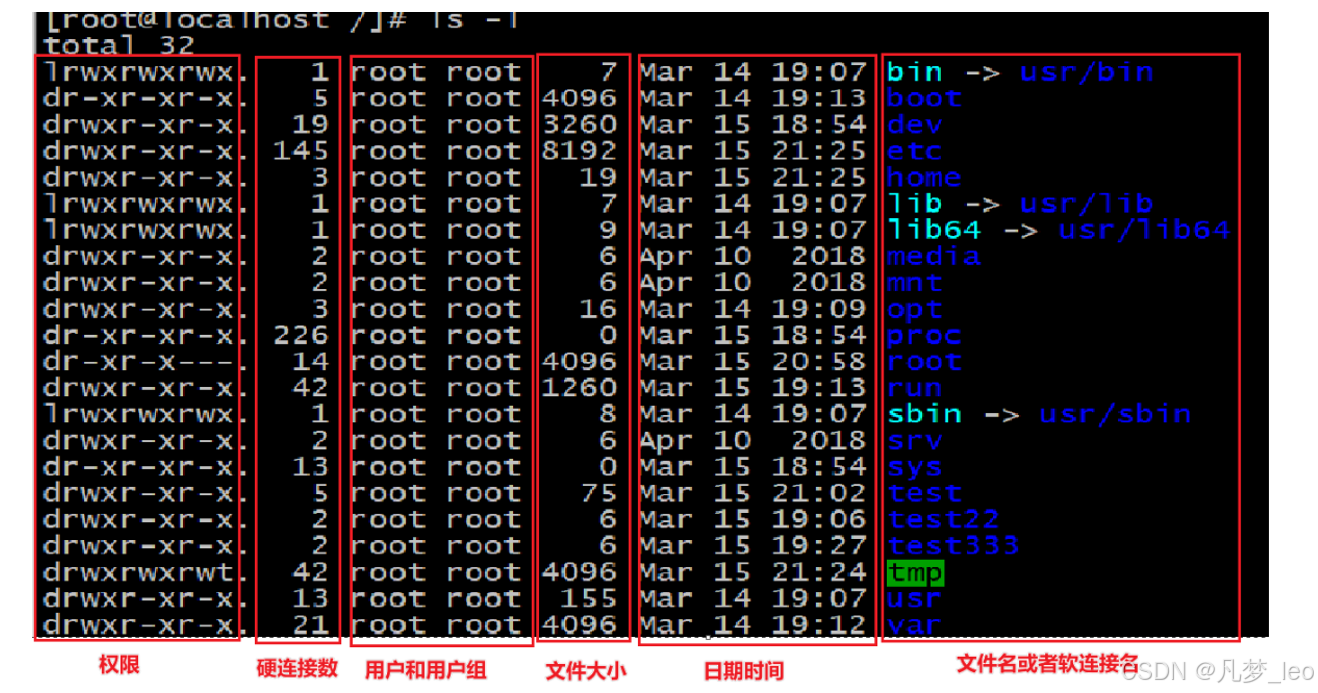
Task: Select 'Apr 10 2018' in the media row
Action: tap(753, 256)
